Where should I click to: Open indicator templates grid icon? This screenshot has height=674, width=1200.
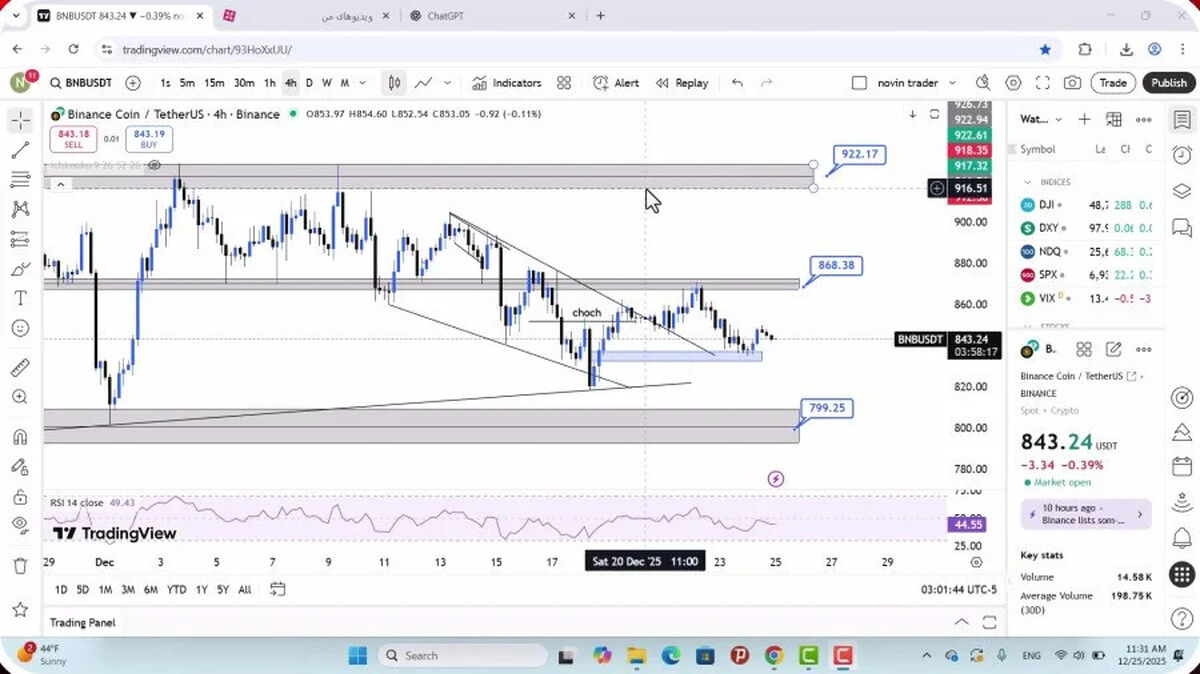(564, 83)
